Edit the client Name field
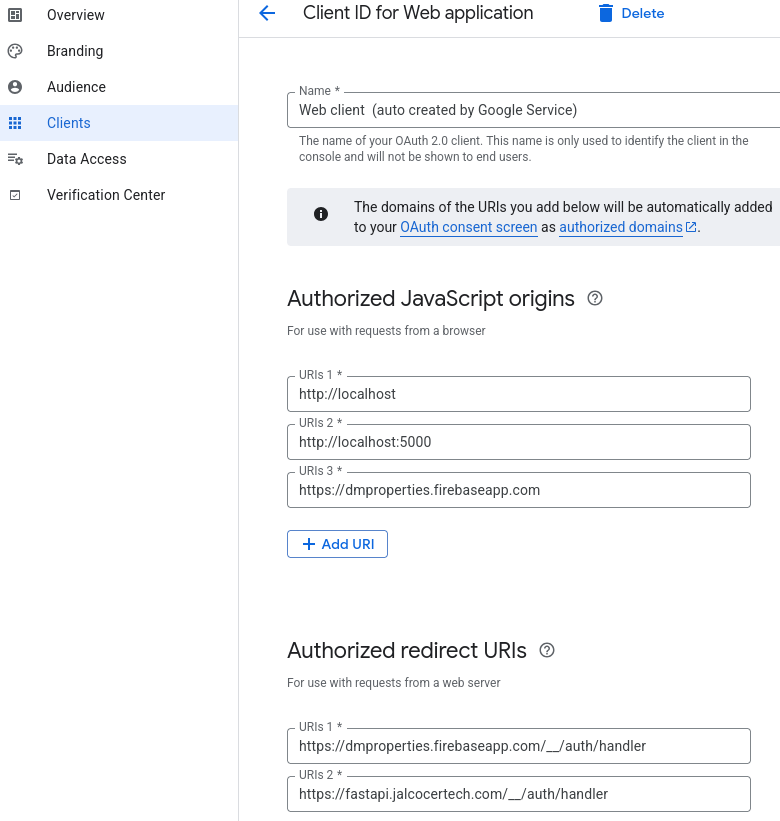Screen dimensions: 780x821 point(532,110)
